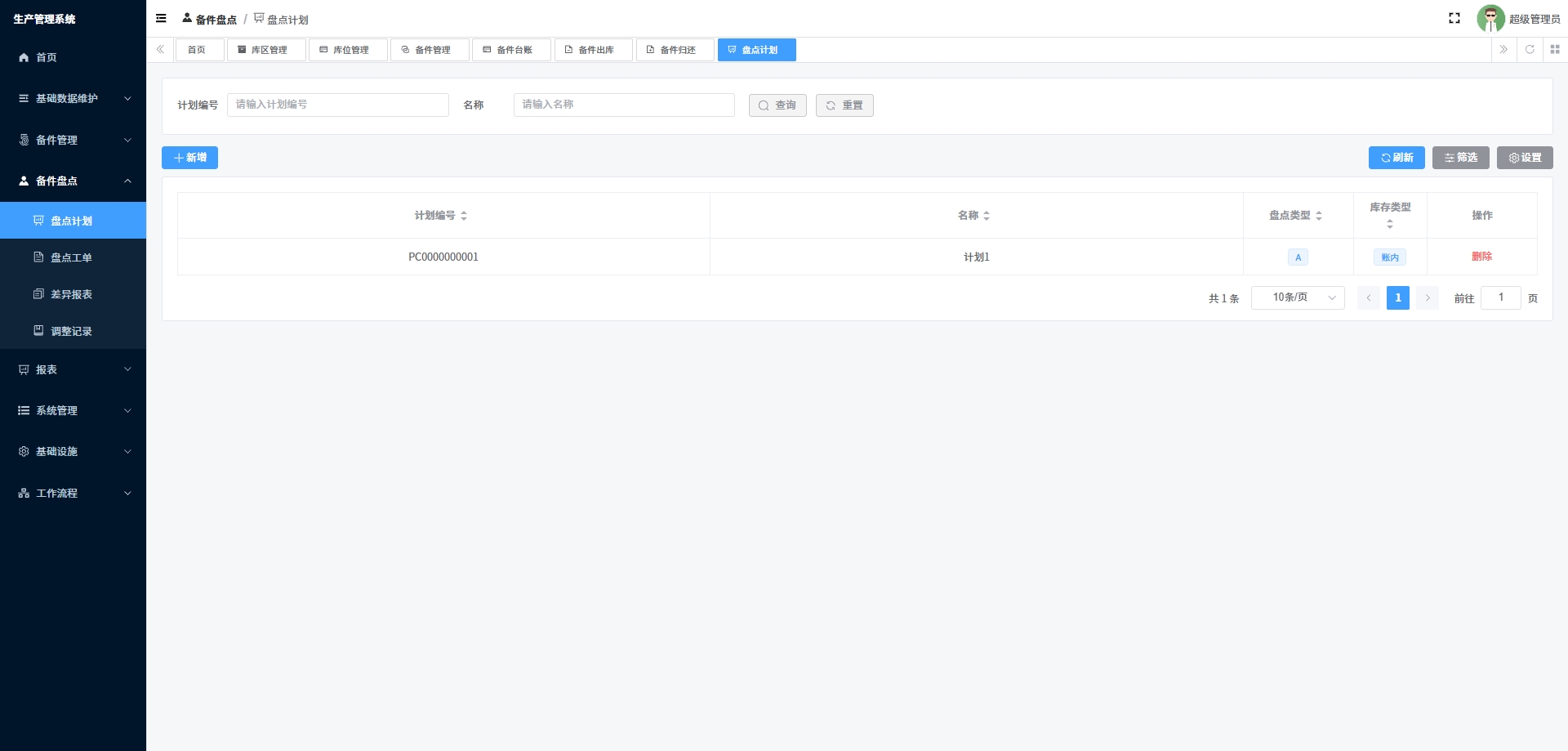Expand 工作流程 sidebar menu
1568x751 pixels.
click(73, 493)
